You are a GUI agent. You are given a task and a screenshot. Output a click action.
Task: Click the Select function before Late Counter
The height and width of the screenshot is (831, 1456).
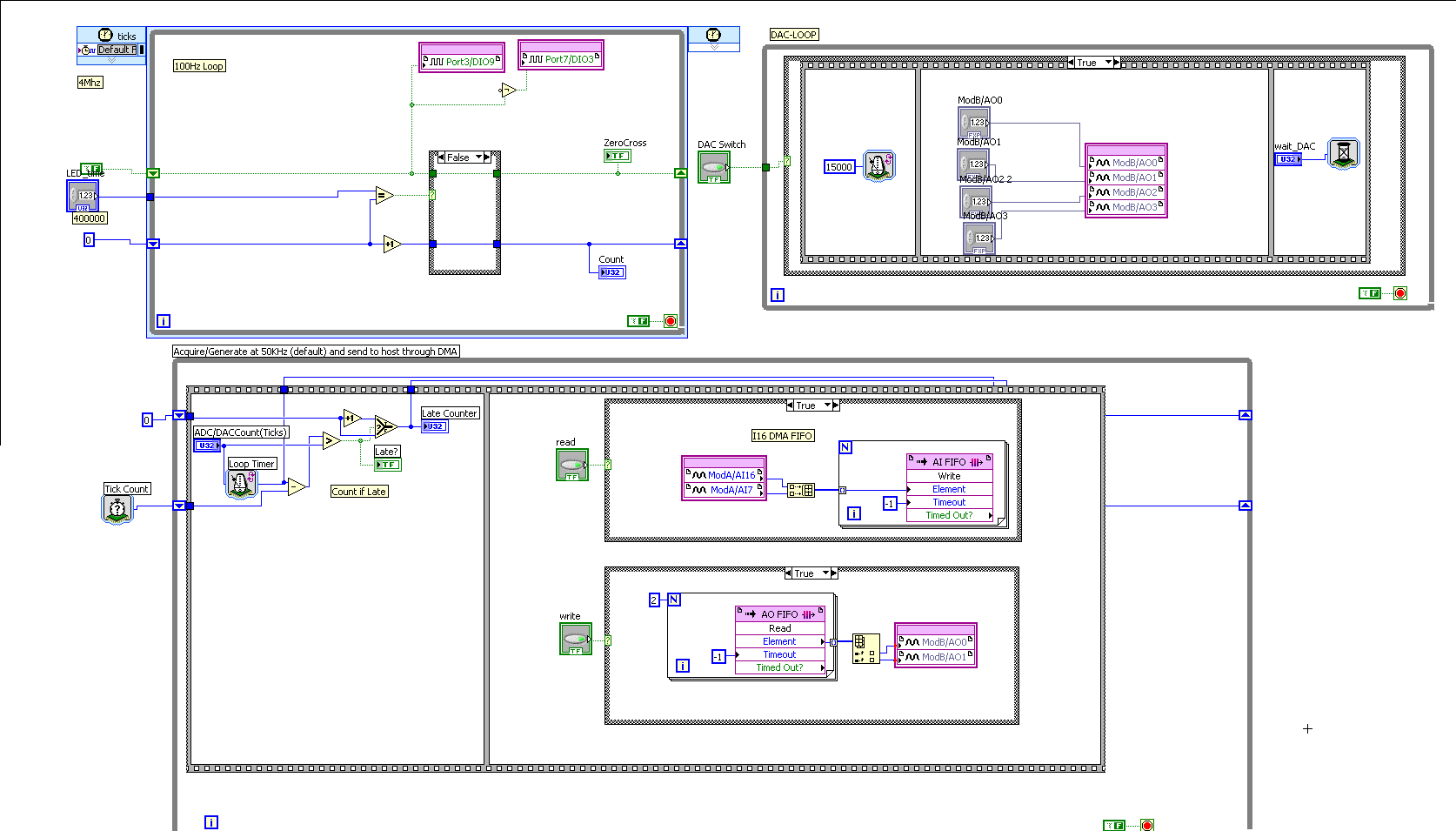(385, 426)
